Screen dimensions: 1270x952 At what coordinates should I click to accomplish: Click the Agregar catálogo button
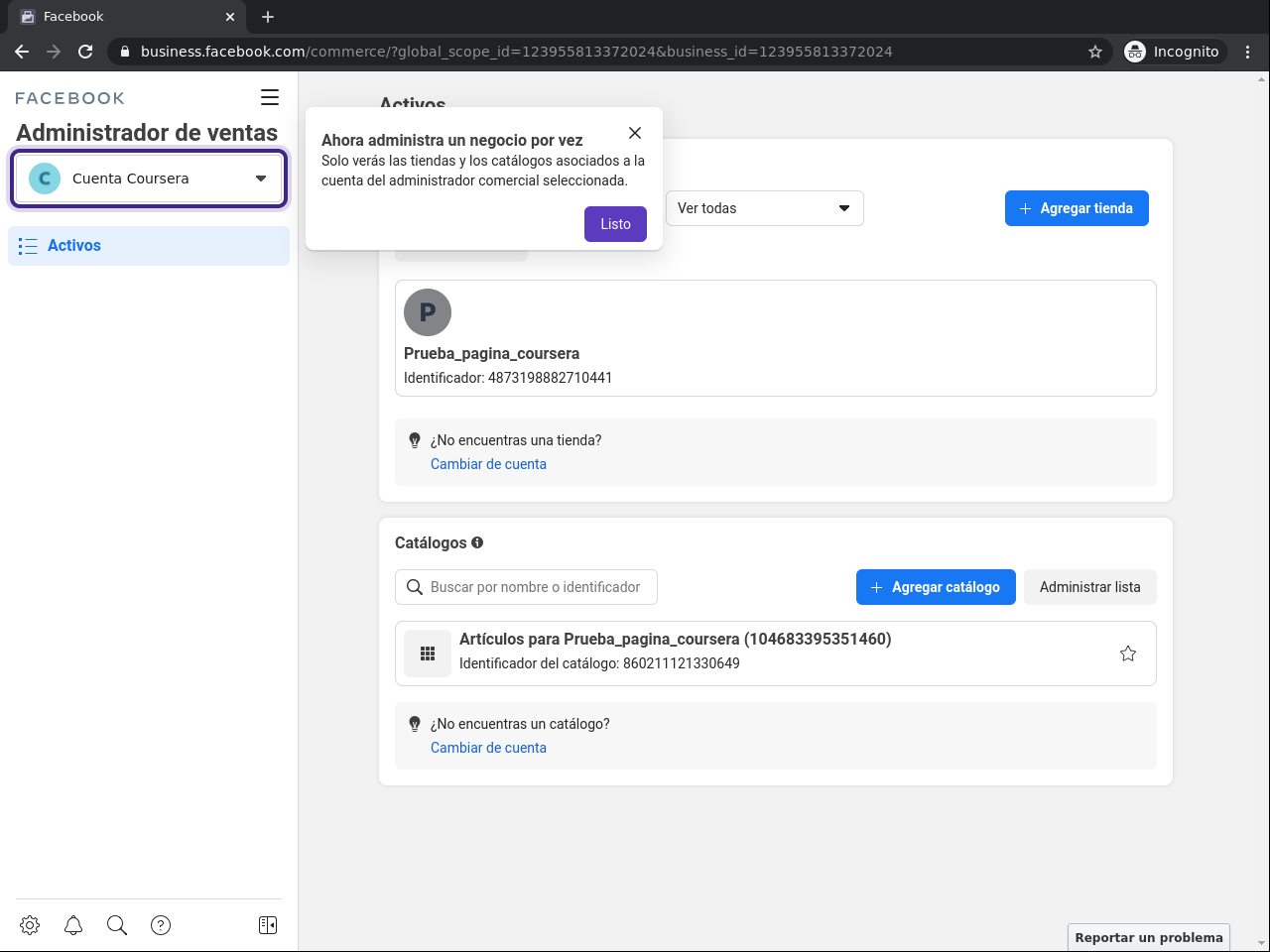[x=936, y=587]
